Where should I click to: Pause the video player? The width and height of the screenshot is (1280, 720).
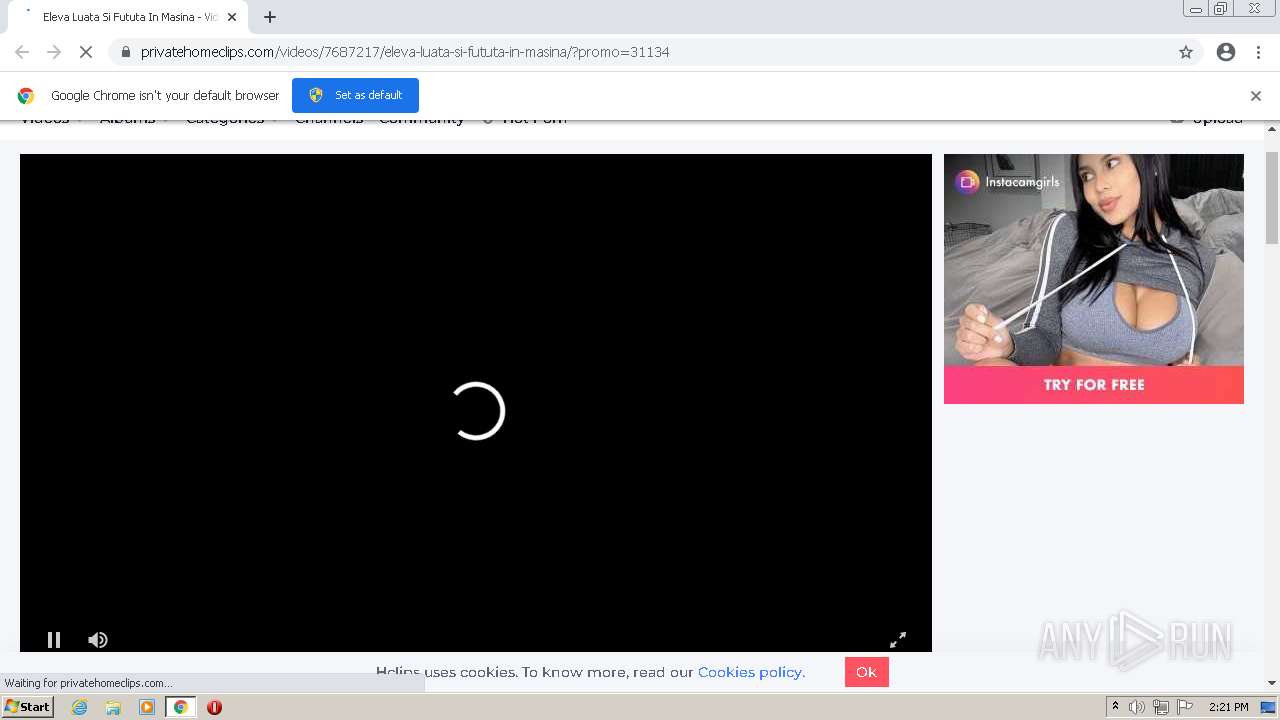pos(54,640)
